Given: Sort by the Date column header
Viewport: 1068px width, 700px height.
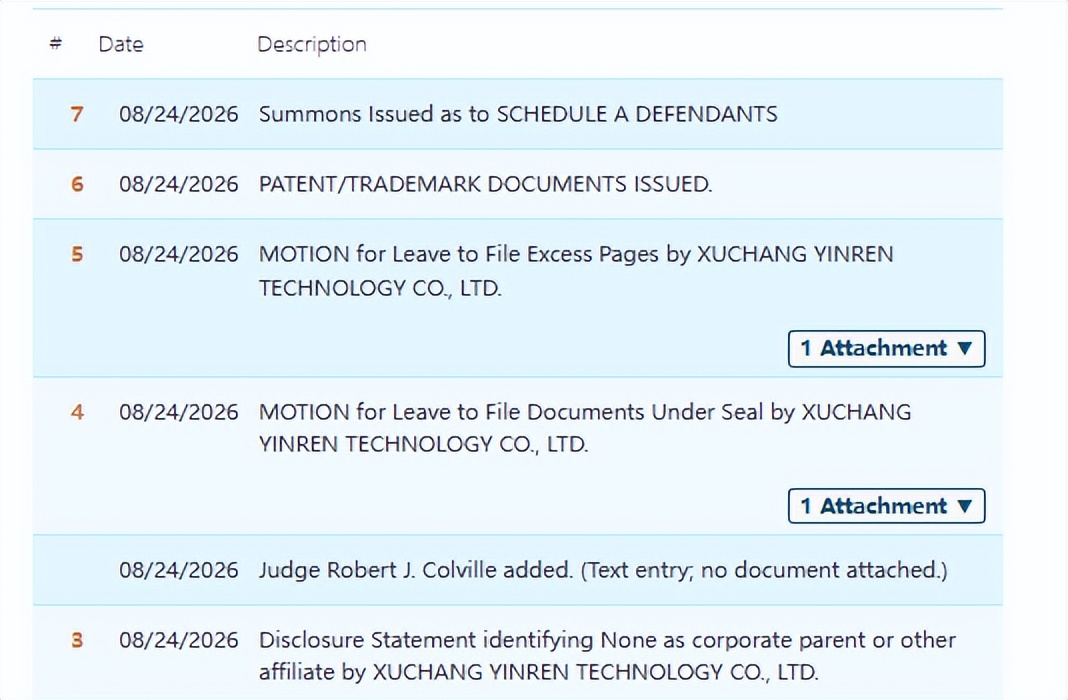Looking at the screenshot, I should coord(121,44).
